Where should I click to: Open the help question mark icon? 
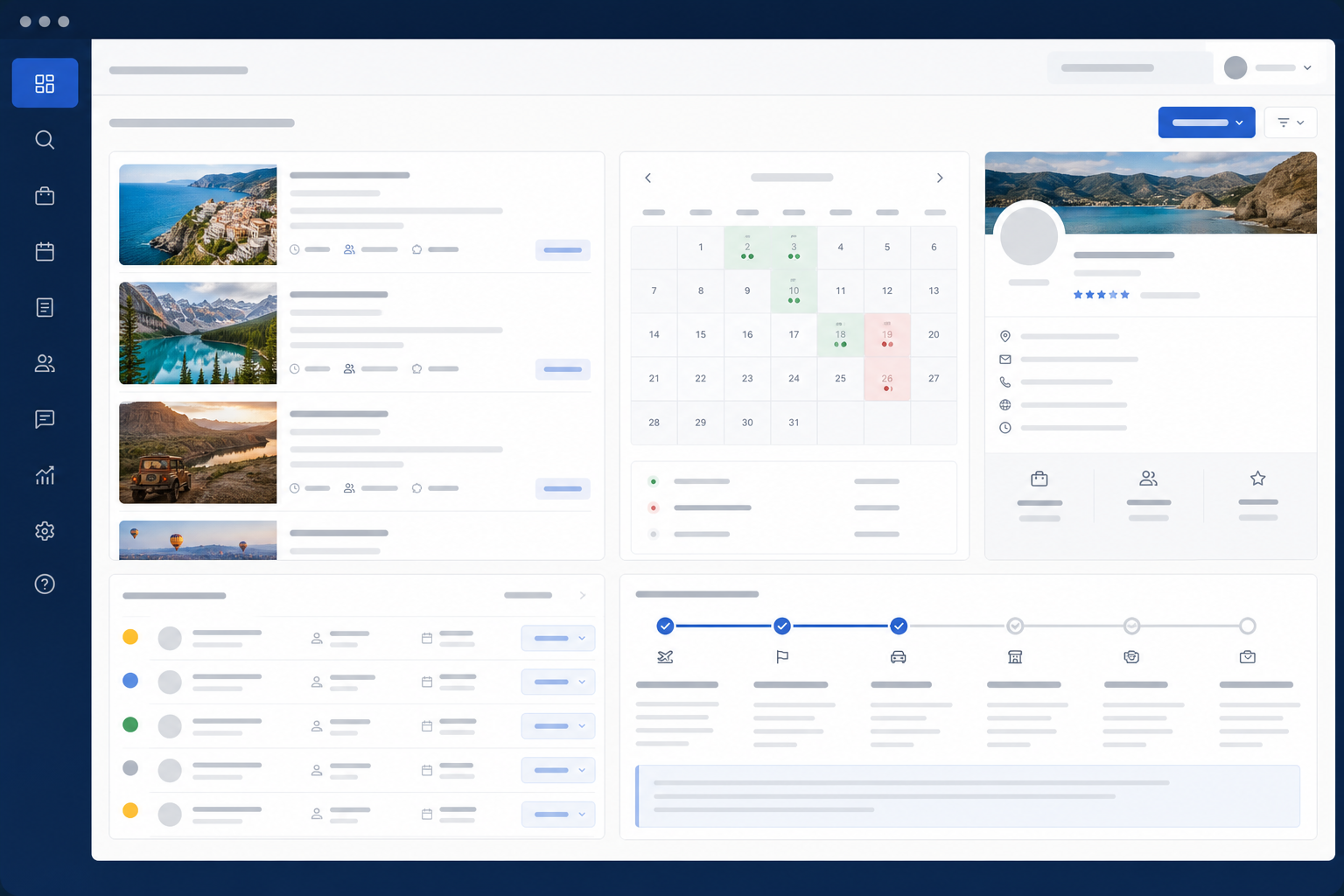[45, 584]
